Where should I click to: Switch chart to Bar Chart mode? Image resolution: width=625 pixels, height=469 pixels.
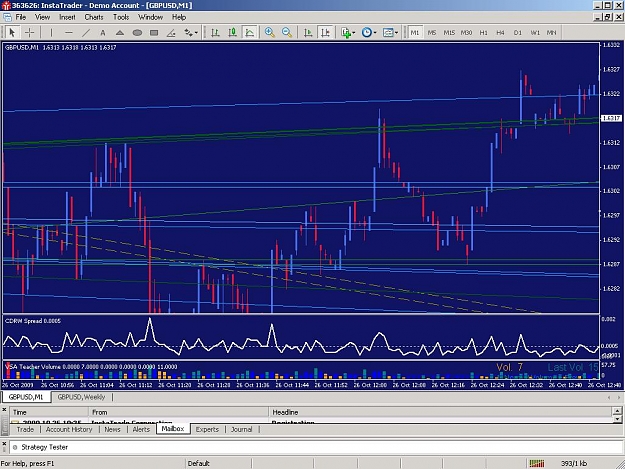pyautogui.click(x=215, y=33)
